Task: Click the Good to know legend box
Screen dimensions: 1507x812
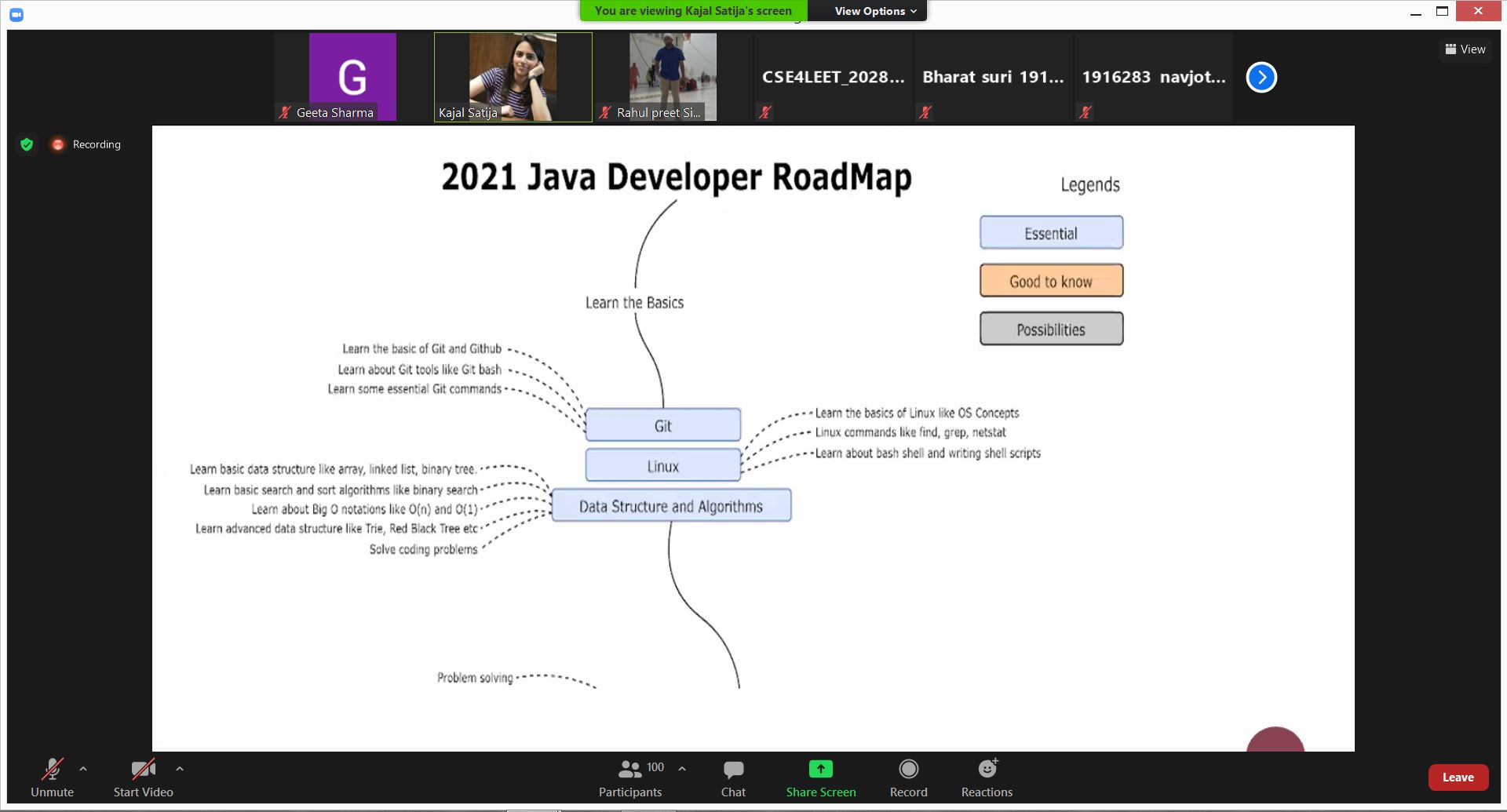Action: [x=1051, y=281]
